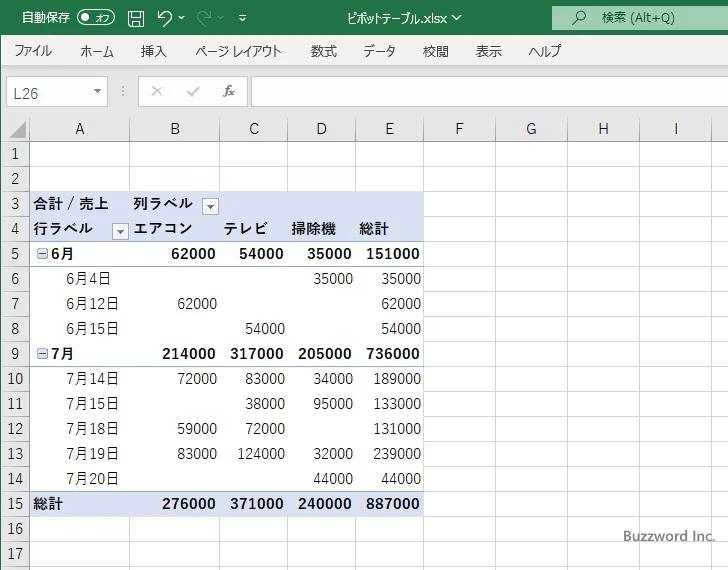Click the エアコン grand total 276000
728x570 pixels.
(175, 504)
